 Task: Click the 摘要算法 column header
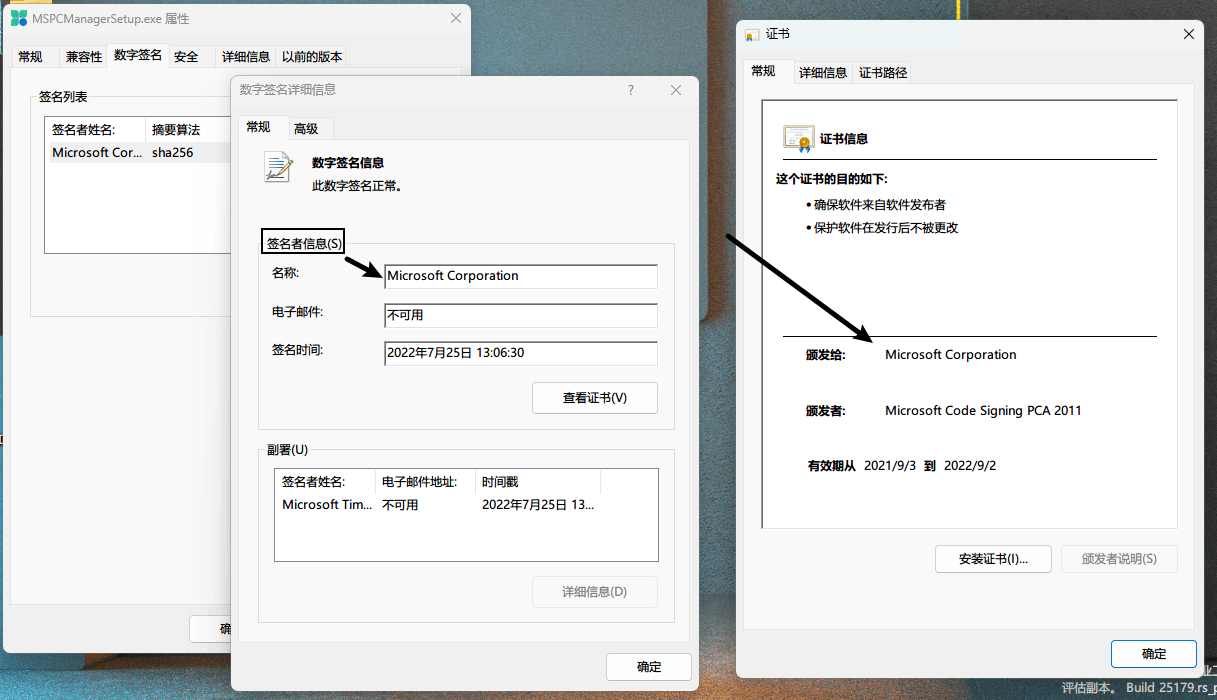188,130
